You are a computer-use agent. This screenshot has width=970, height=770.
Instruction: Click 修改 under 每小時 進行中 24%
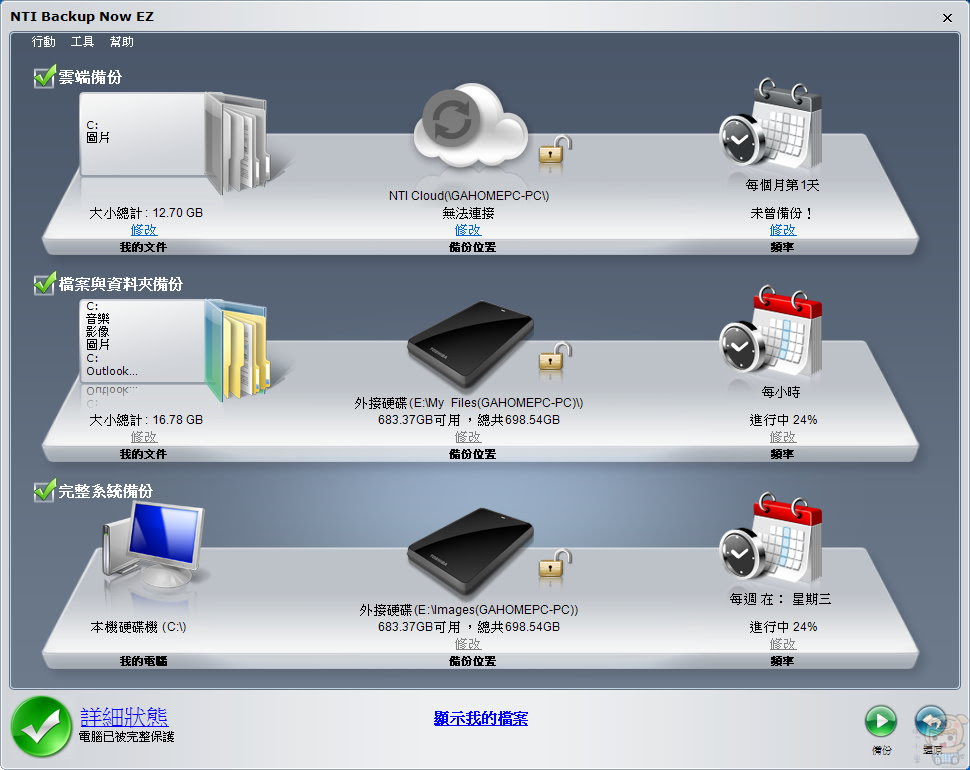click(783, 437)
